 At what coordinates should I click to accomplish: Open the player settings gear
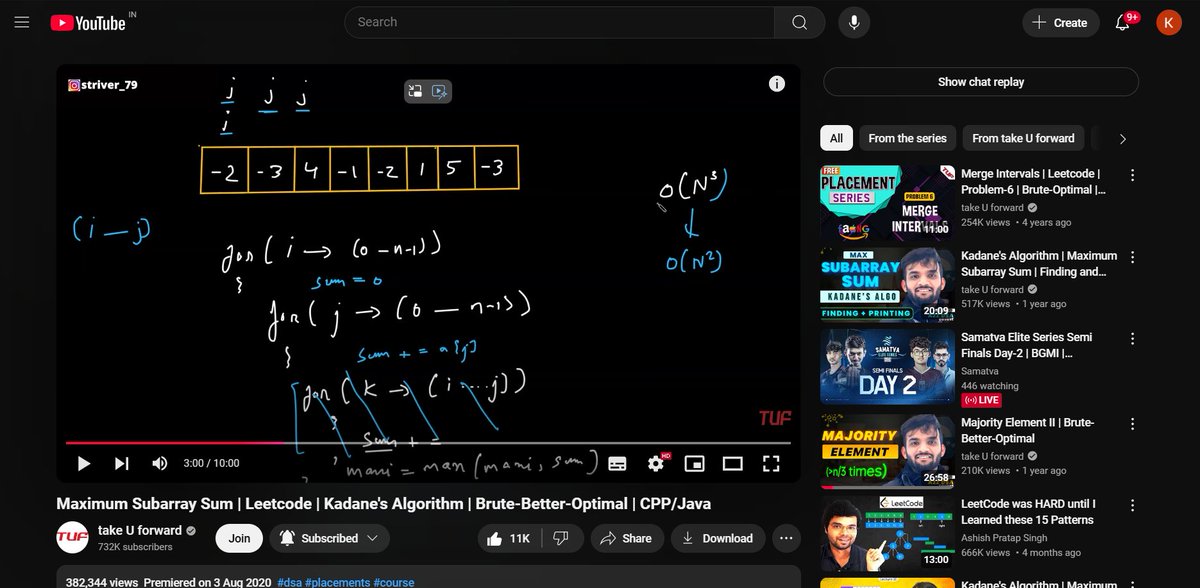(x=656, y=463)
